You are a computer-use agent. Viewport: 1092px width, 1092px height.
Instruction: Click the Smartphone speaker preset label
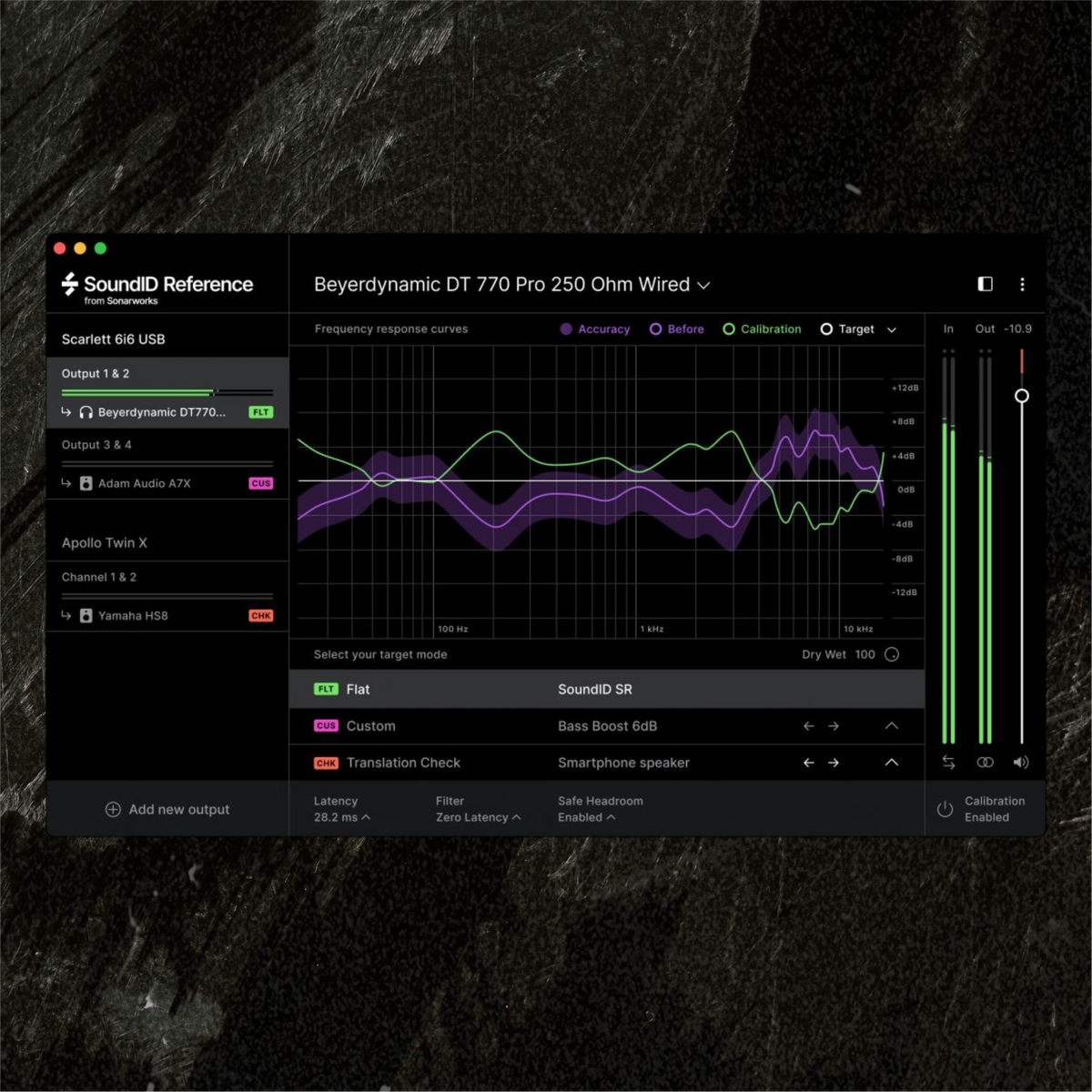pyautogui.click(x=624, y=763)
